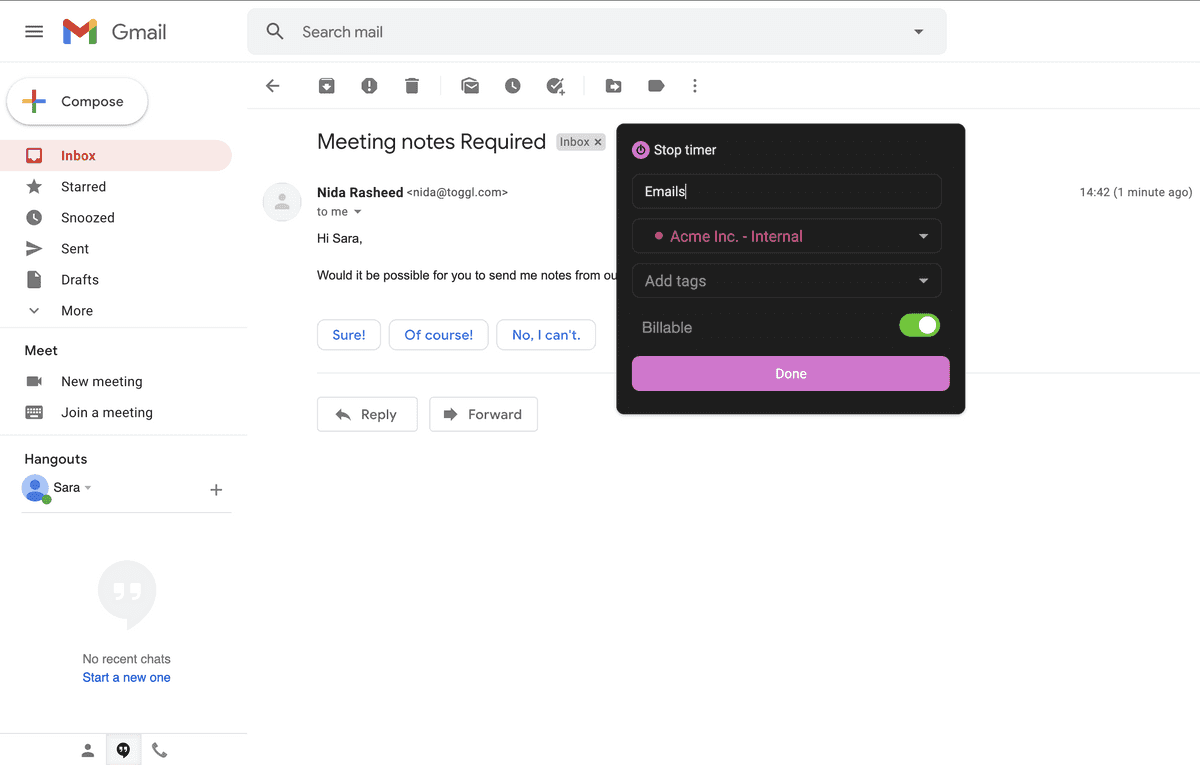This screenshot has height=765, width=1200.
Task: Apply a label using the label icon
Action: click(656, 86)
